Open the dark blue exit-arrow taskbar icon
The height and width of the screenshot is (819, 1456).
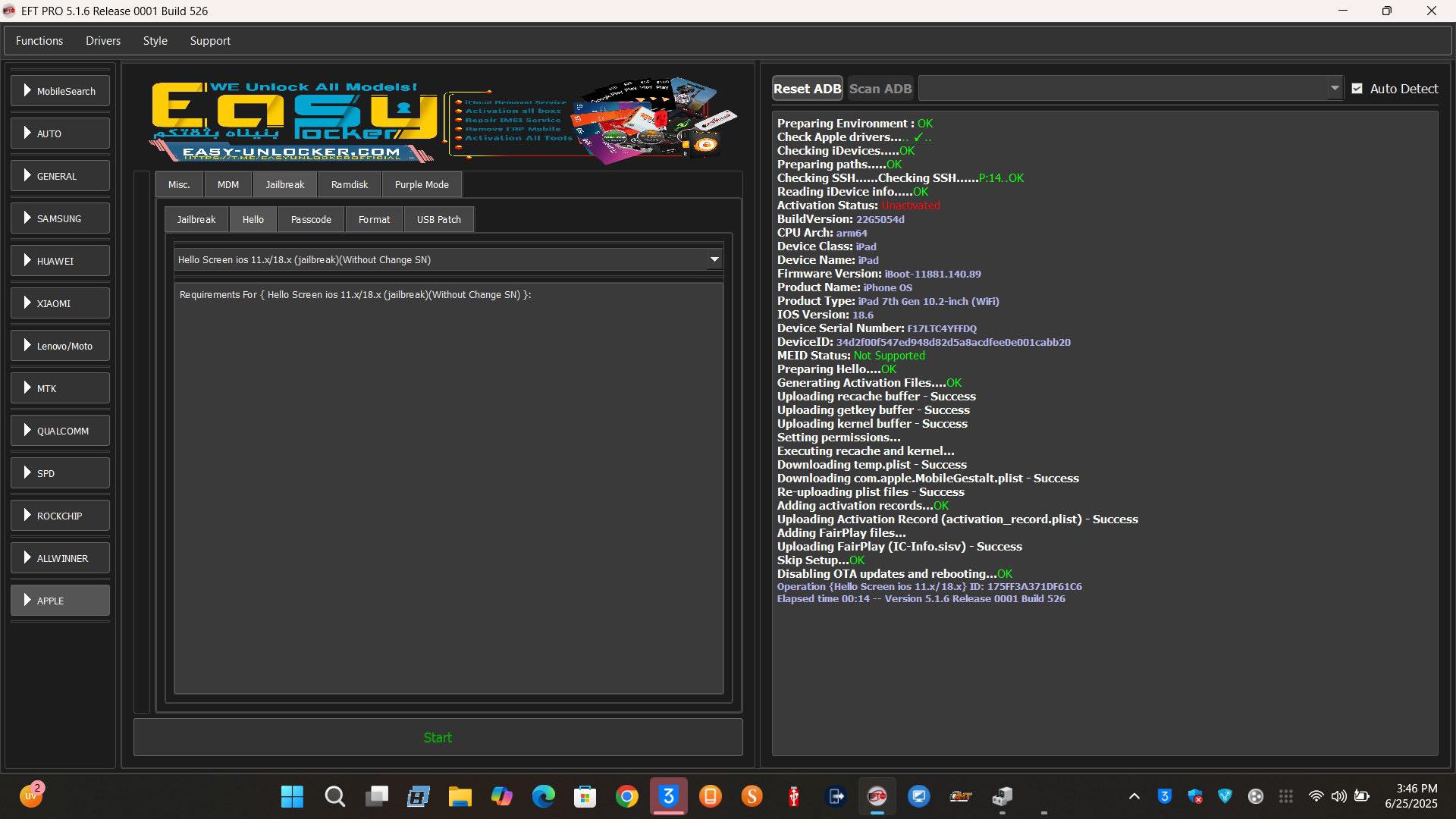pyautogui.click(x=836, y=796)
